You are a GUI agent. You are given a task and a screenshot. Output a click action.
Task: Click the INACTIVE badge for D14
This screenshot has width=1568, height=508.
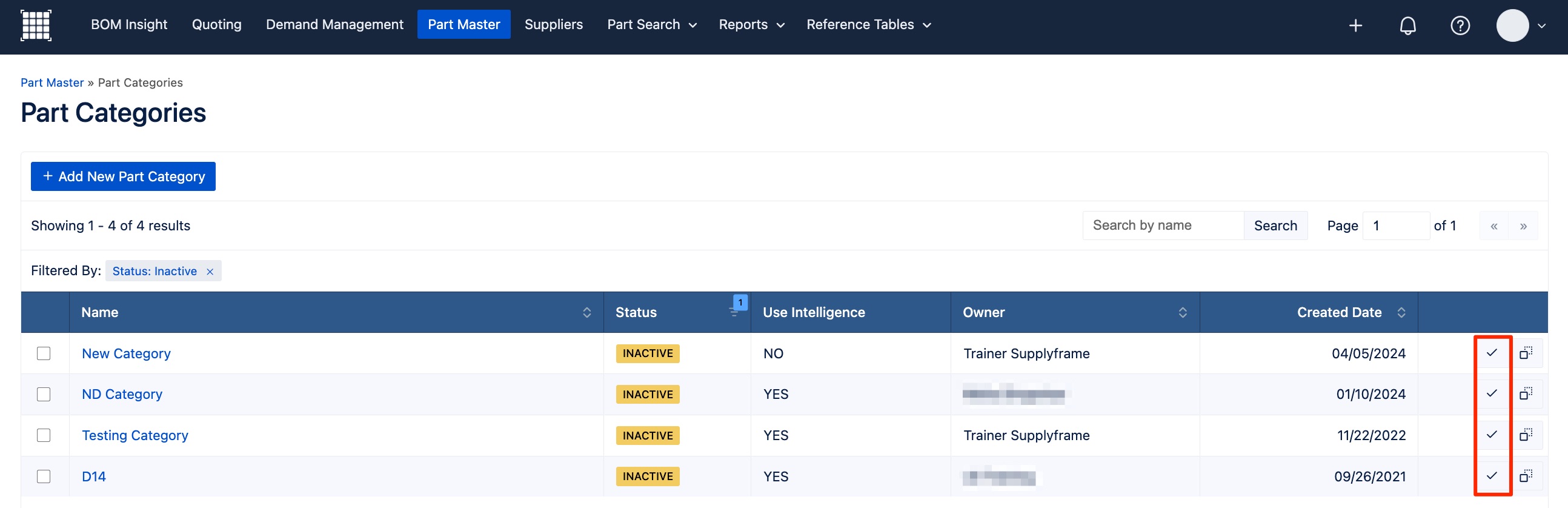tap(648, 476)
